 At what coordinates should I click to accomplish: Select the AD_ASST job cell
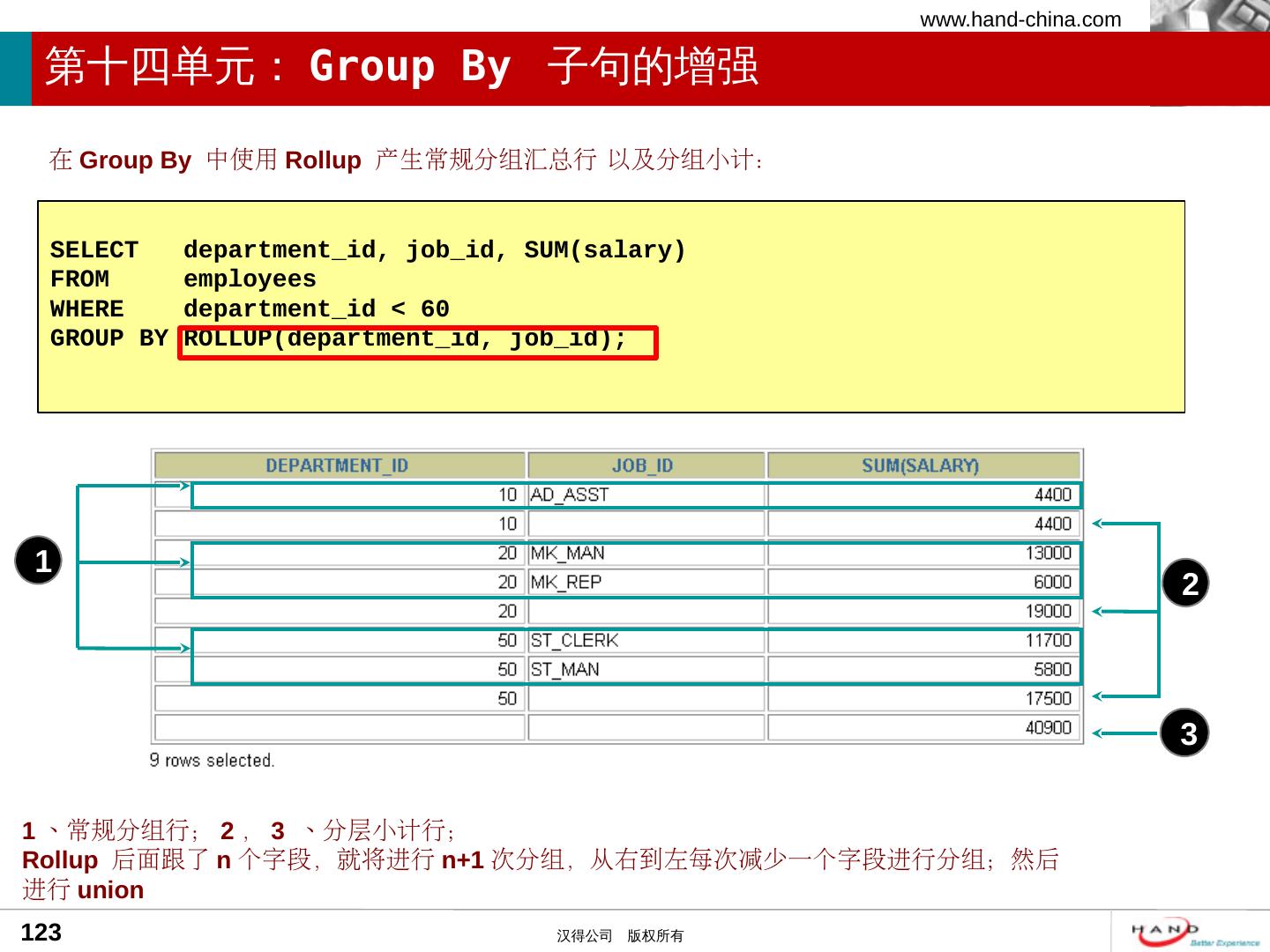coord(570,495)
